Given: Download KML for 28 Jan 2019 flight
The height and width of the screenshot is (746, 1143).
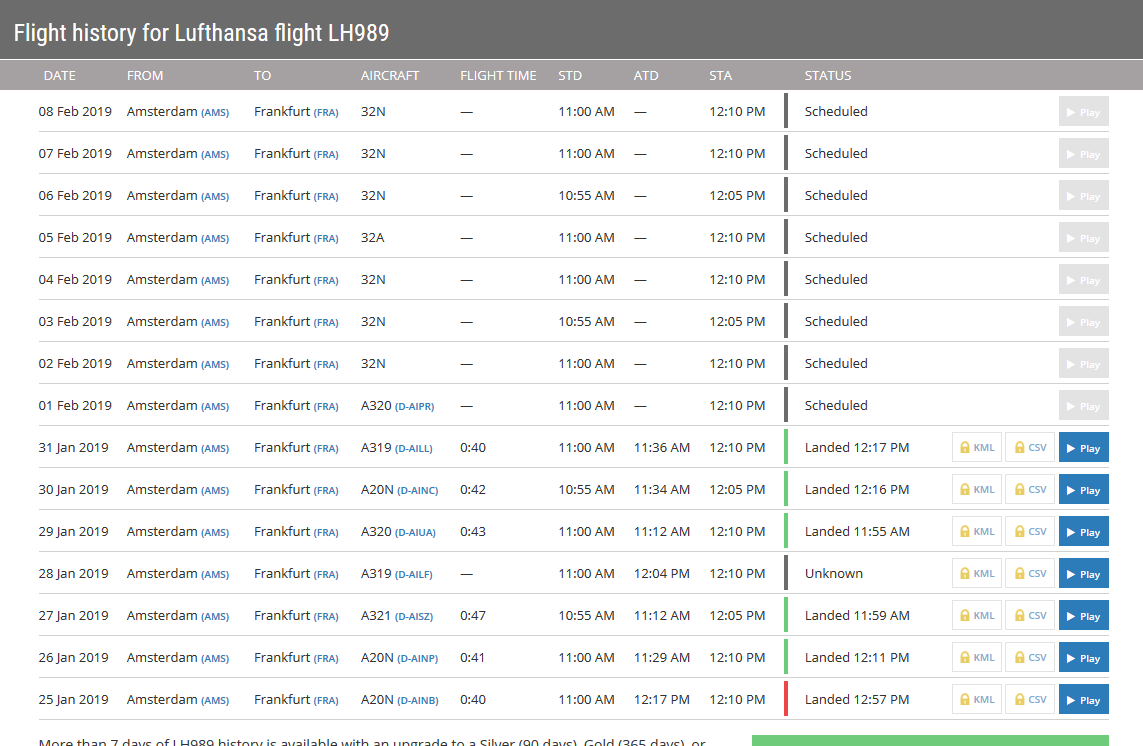Looking at the screenshot, I should click(x=977, y=574).
